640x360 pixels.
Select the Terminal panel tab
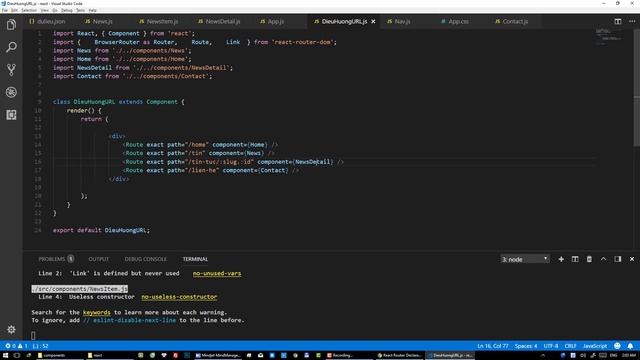[x=195, y=259]
